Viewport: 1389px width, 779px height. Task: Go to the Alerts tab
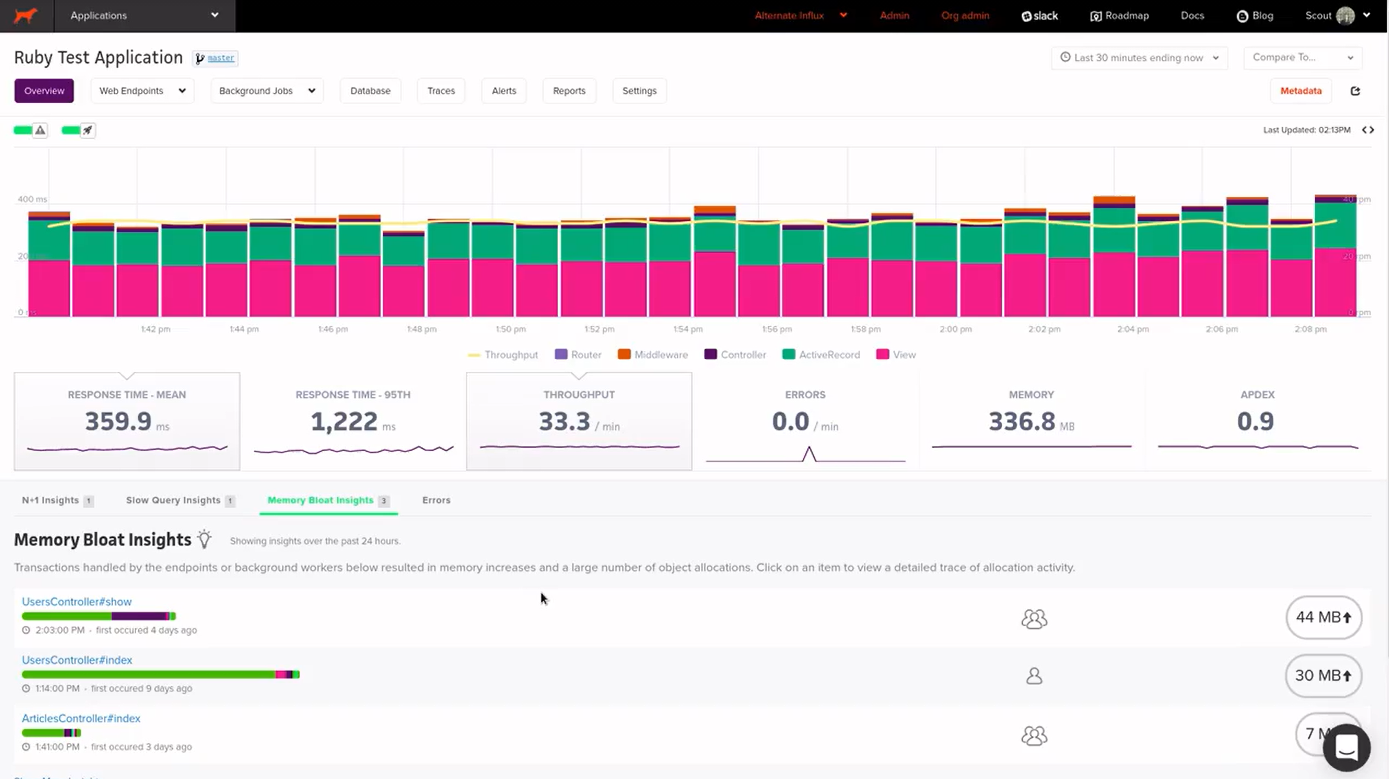pyautogui.click(x=504, y=91)
